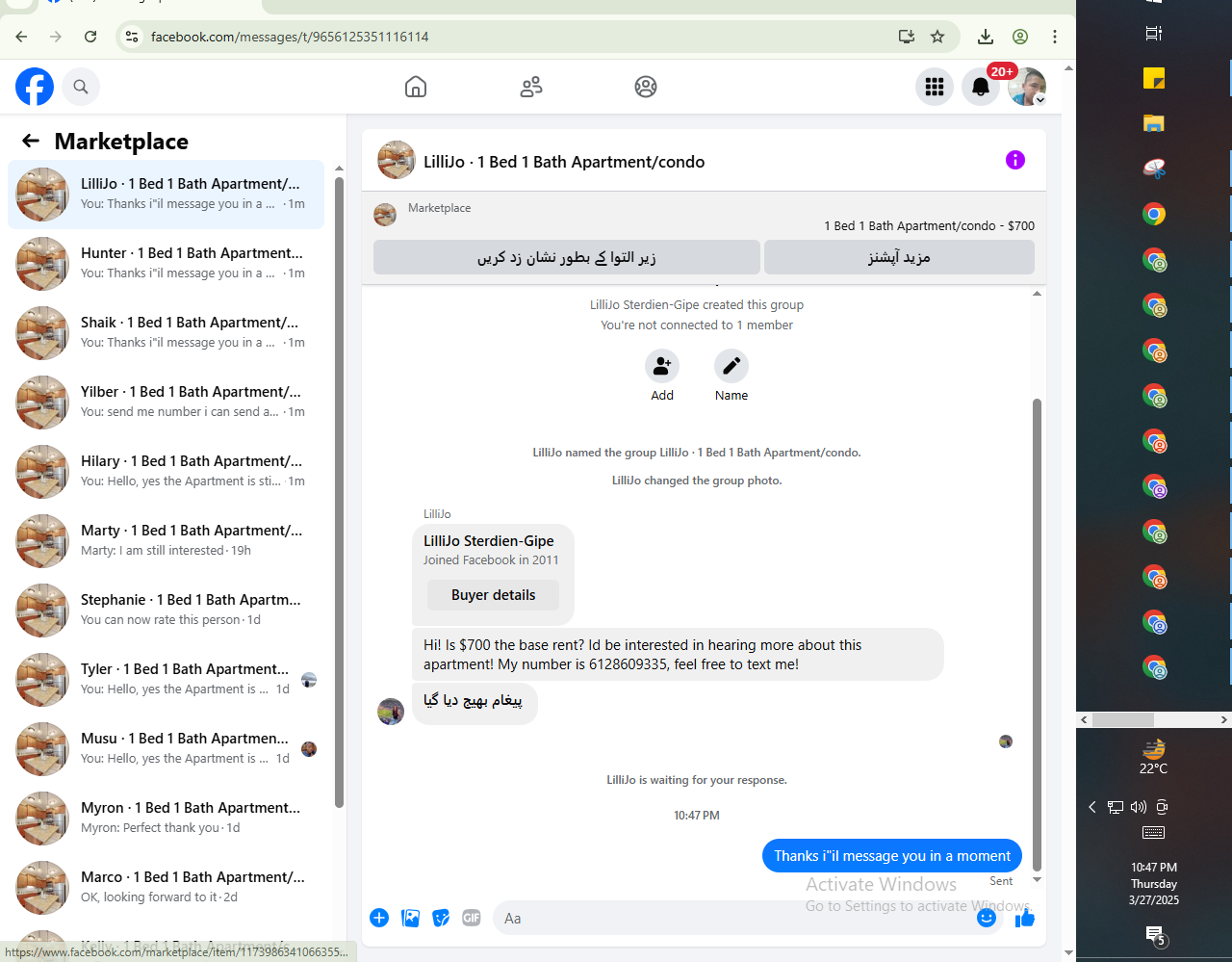Open the Yilber conversation
1232x962 pixels.
(166, 403)
